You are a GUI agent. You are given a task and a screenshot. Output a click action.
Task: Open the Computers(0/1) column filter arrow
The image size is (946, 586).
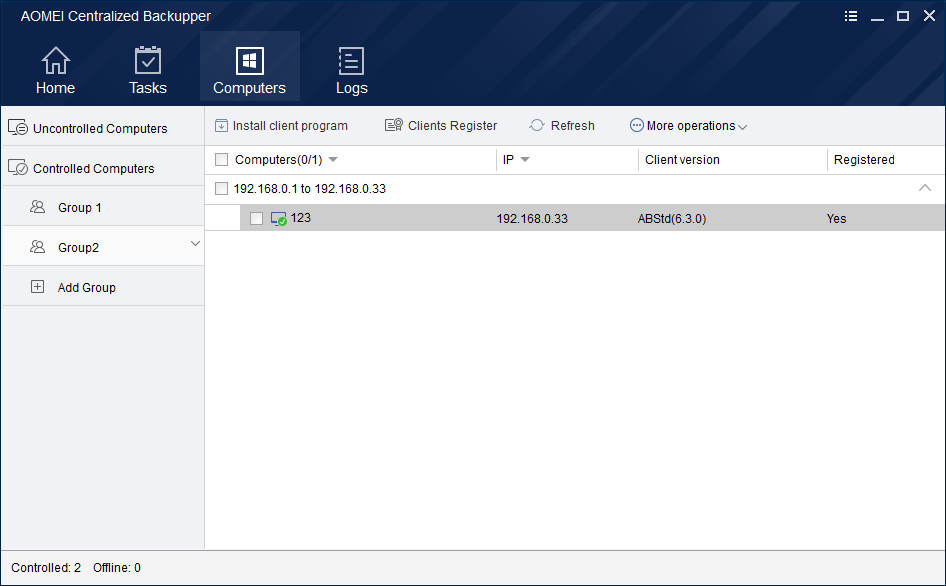[333, 160]
